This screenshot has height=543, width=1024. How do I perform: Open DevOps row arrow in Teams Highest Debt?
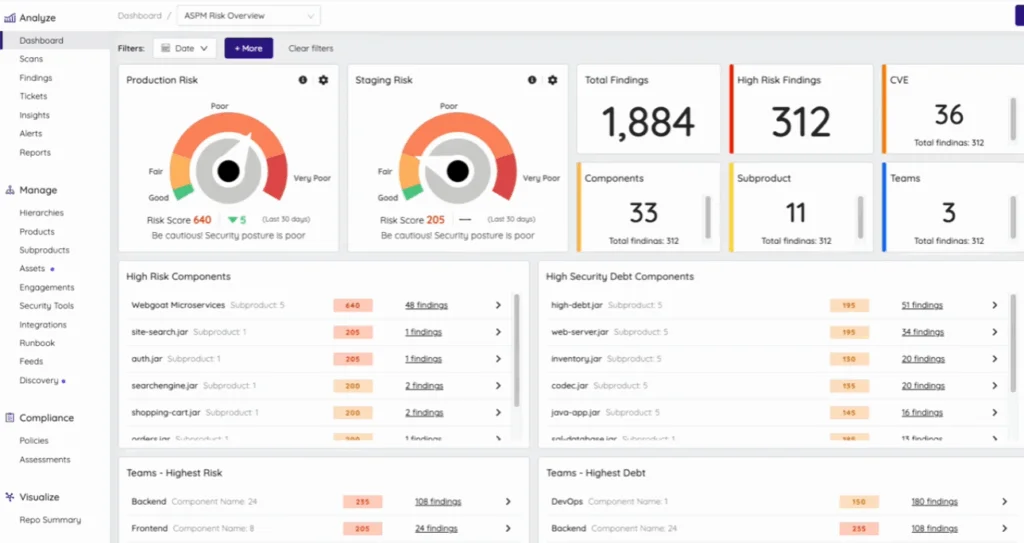[x=1004, y=502]
